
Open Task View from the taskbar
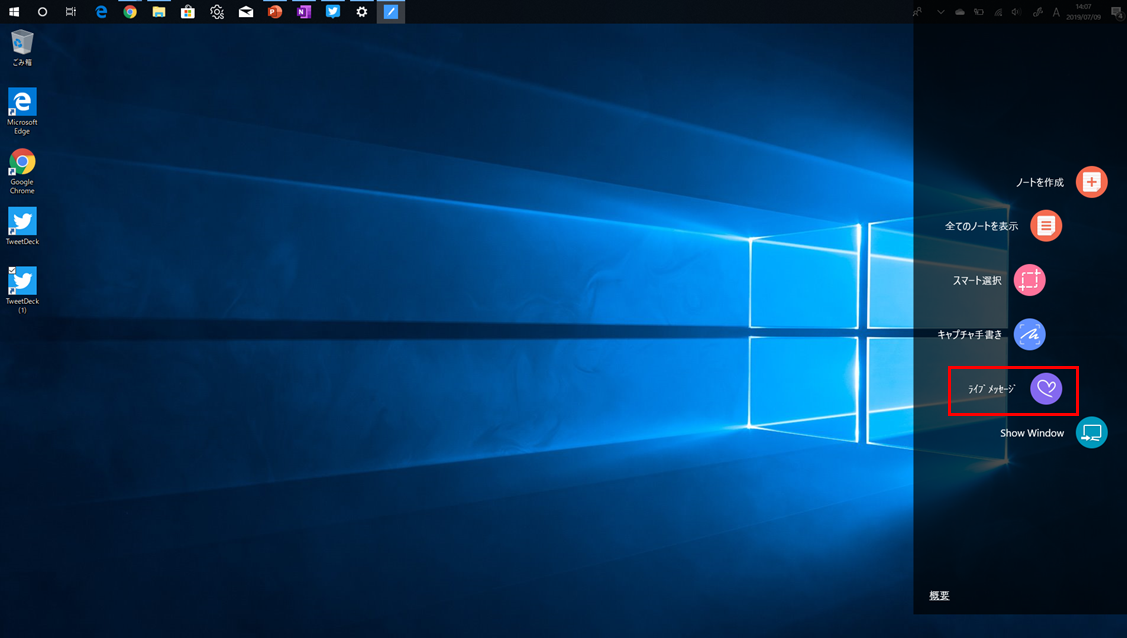click(x=71, y=11)
